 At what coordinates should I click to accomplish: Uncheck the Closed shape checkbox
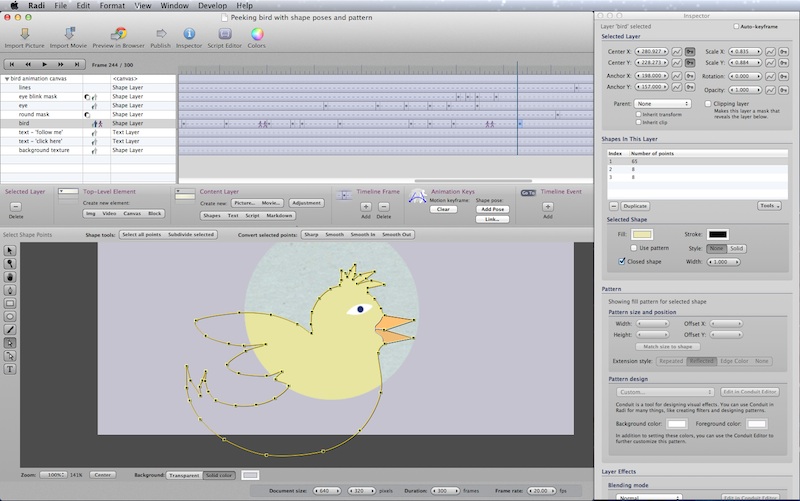[x=621, y=261]
